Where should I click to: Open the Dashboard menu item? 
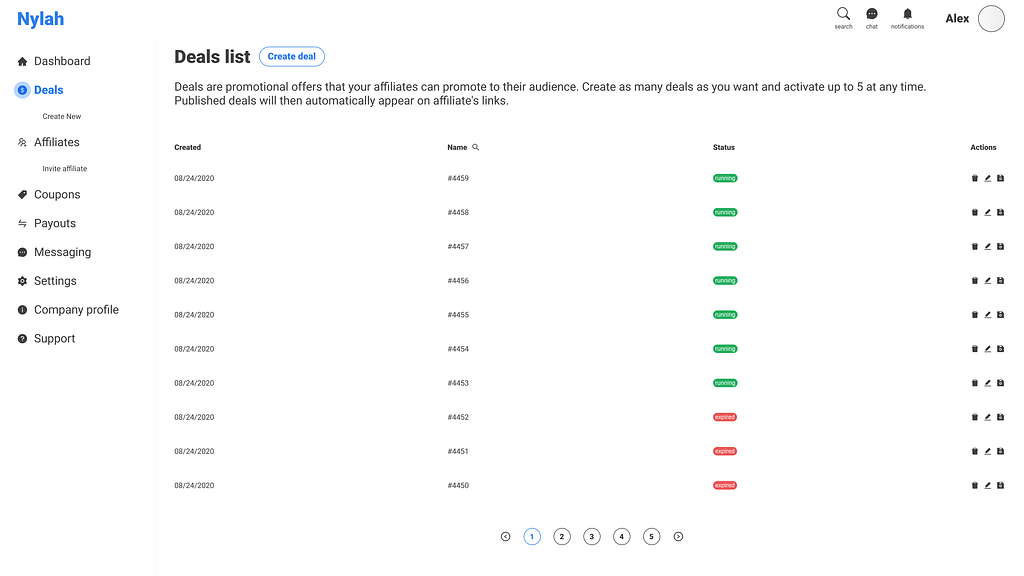tap(61, 61)
